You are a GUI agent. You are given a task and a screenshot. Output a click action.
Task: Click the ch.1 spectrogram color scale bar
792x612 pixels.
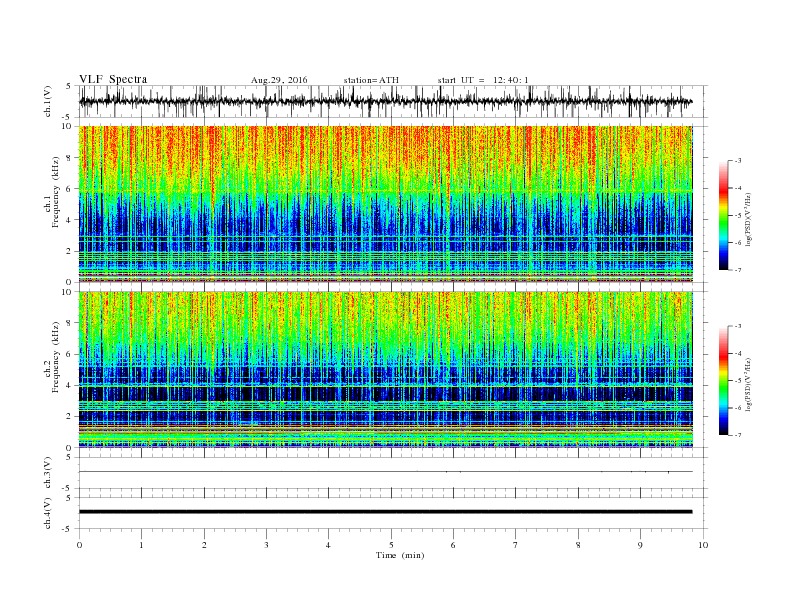pyautogui.click(x=724, y=215)
